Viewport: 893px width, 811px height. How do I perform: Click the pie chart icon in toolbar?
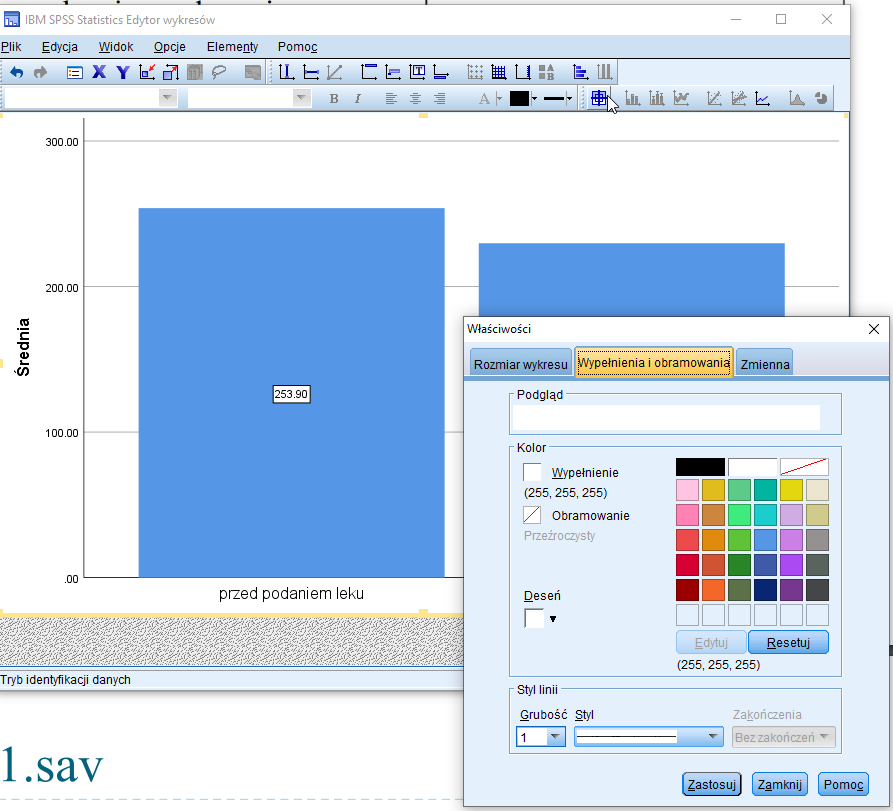(820, 98)
